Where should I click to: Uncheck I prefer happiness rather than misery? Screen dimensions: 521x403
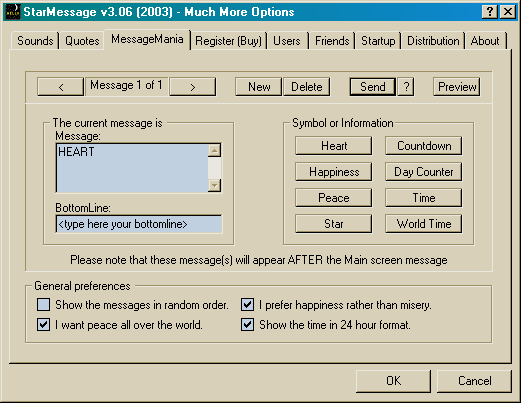(x=247, y=305)
